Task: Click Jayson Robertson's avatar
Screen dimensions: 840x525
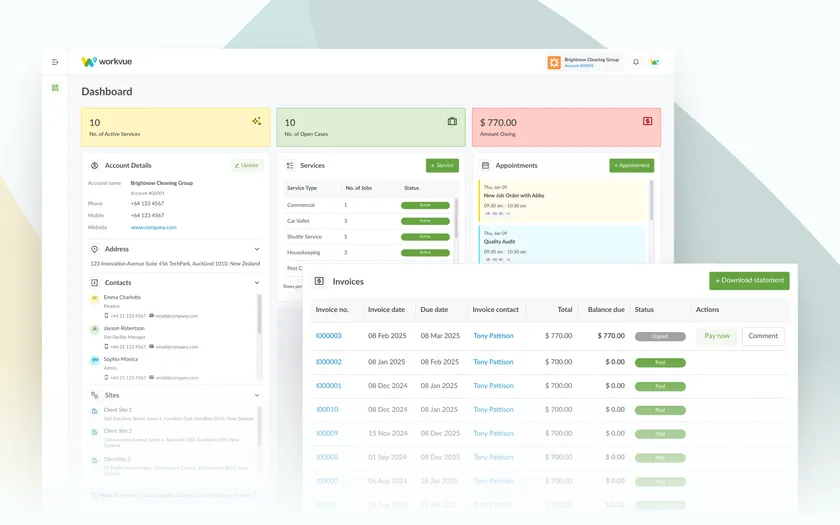Action: [x=95, y=329]
